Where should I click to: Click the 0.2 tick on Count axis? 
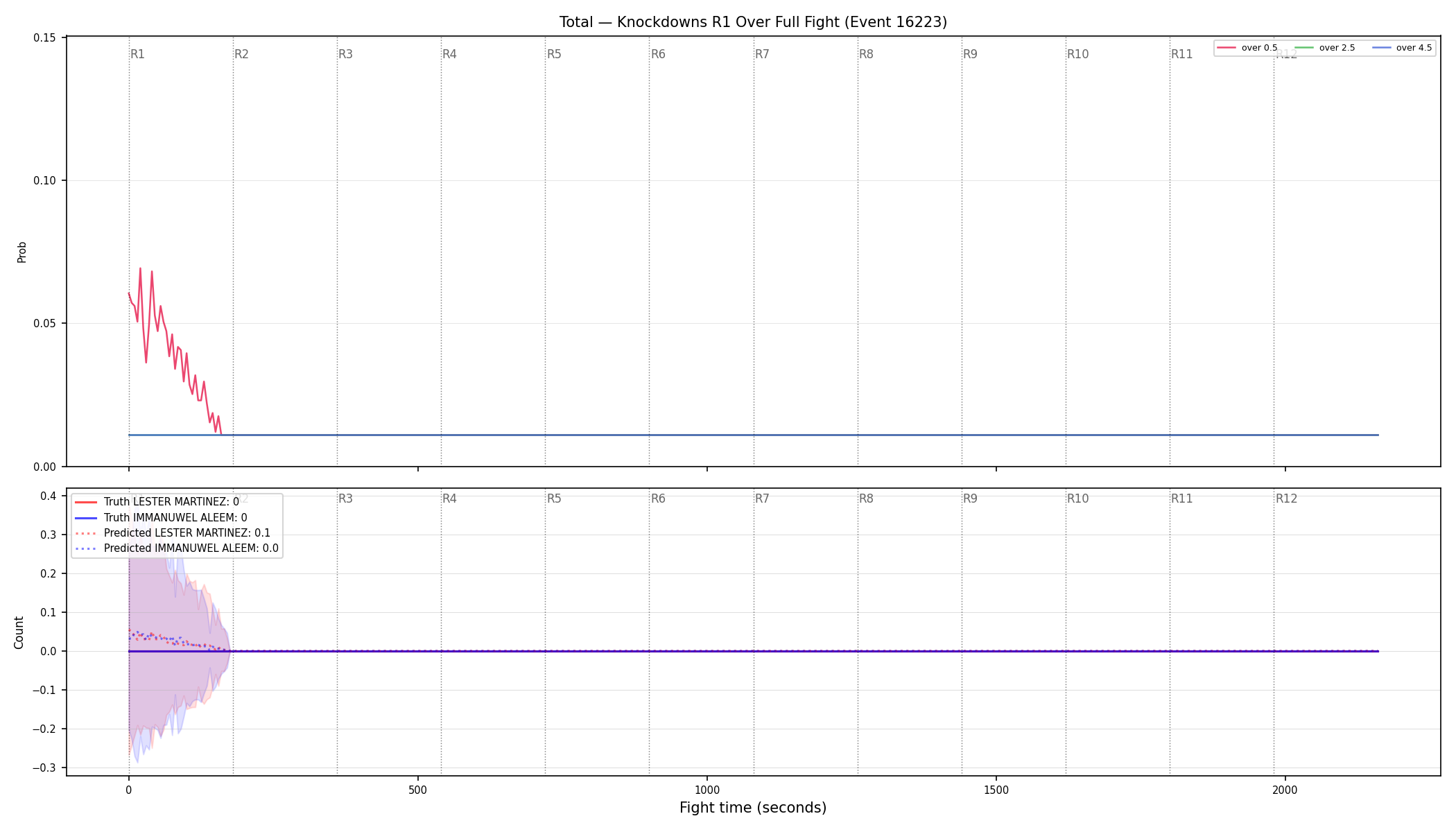pyautogui.click(x=48, y=573)
